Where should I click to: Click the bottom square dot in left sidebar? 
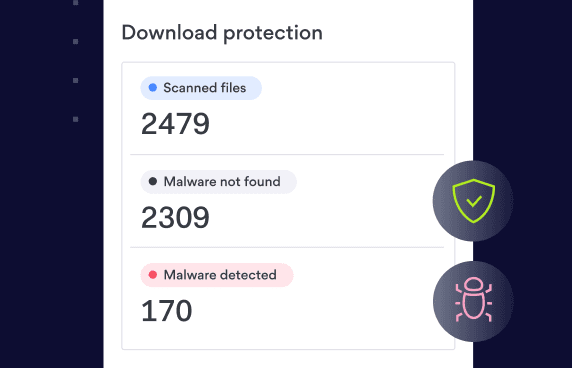click(x=76, y=119)
